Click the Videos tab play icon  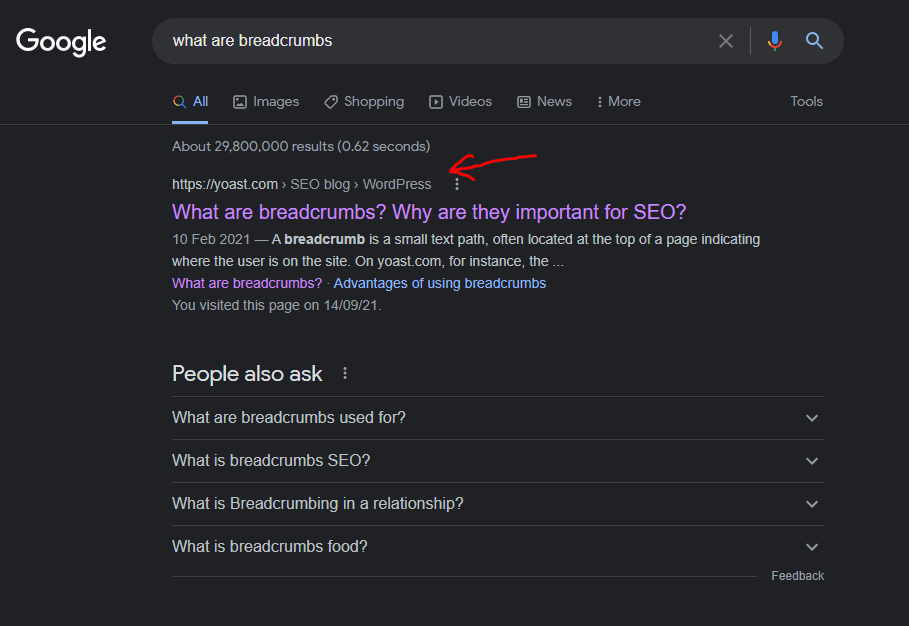(436, 101)
